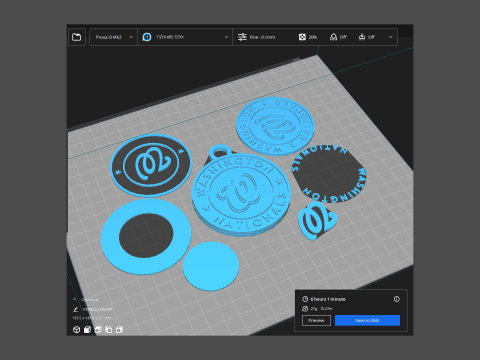The image size is (480, 360).
Task: Expand the print settings panel chevron
Action: [391, 37]
